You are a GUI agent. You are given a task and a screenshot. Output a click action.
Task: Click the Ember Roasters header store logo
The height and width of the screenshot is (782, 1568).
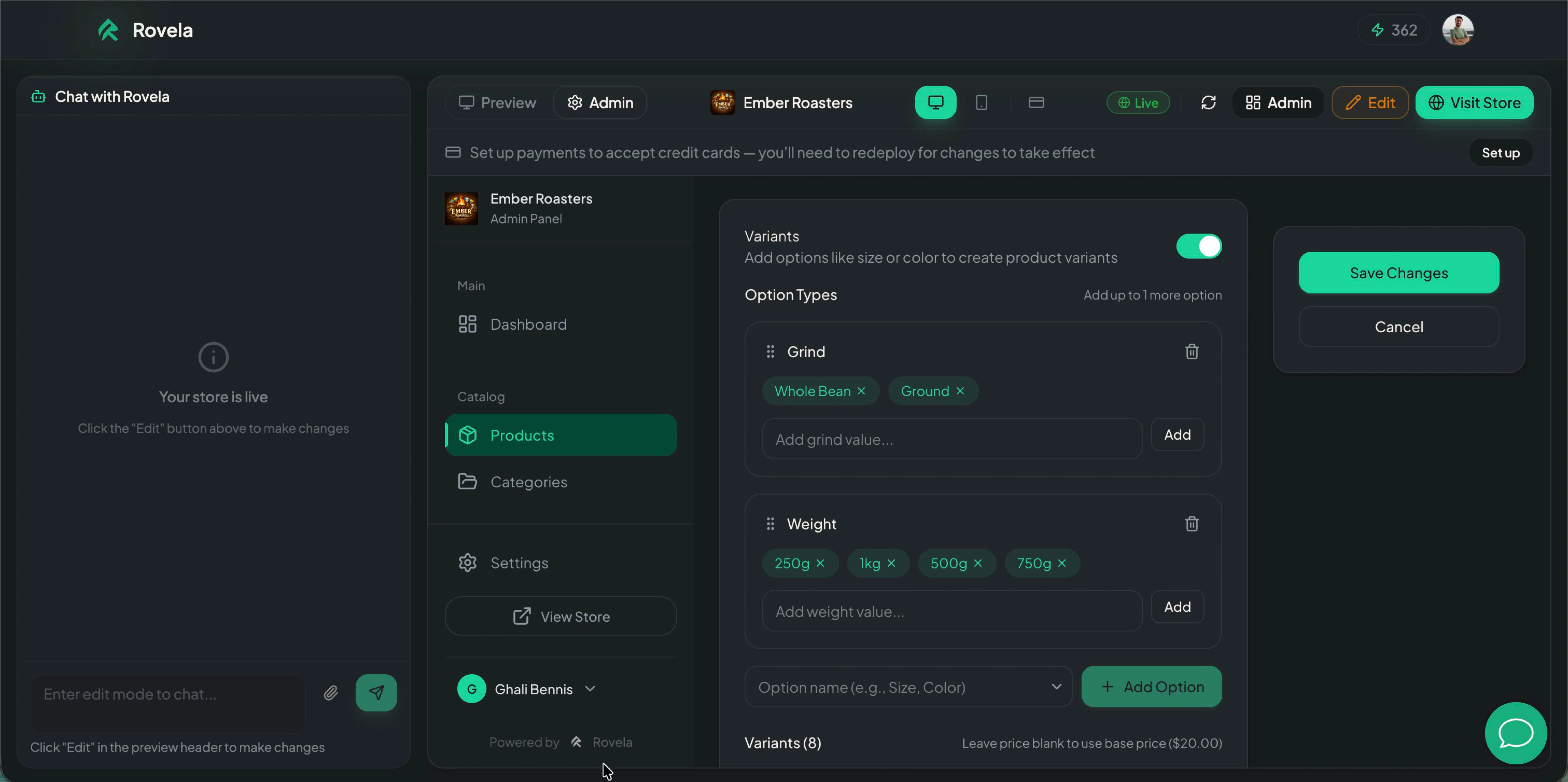723,102
